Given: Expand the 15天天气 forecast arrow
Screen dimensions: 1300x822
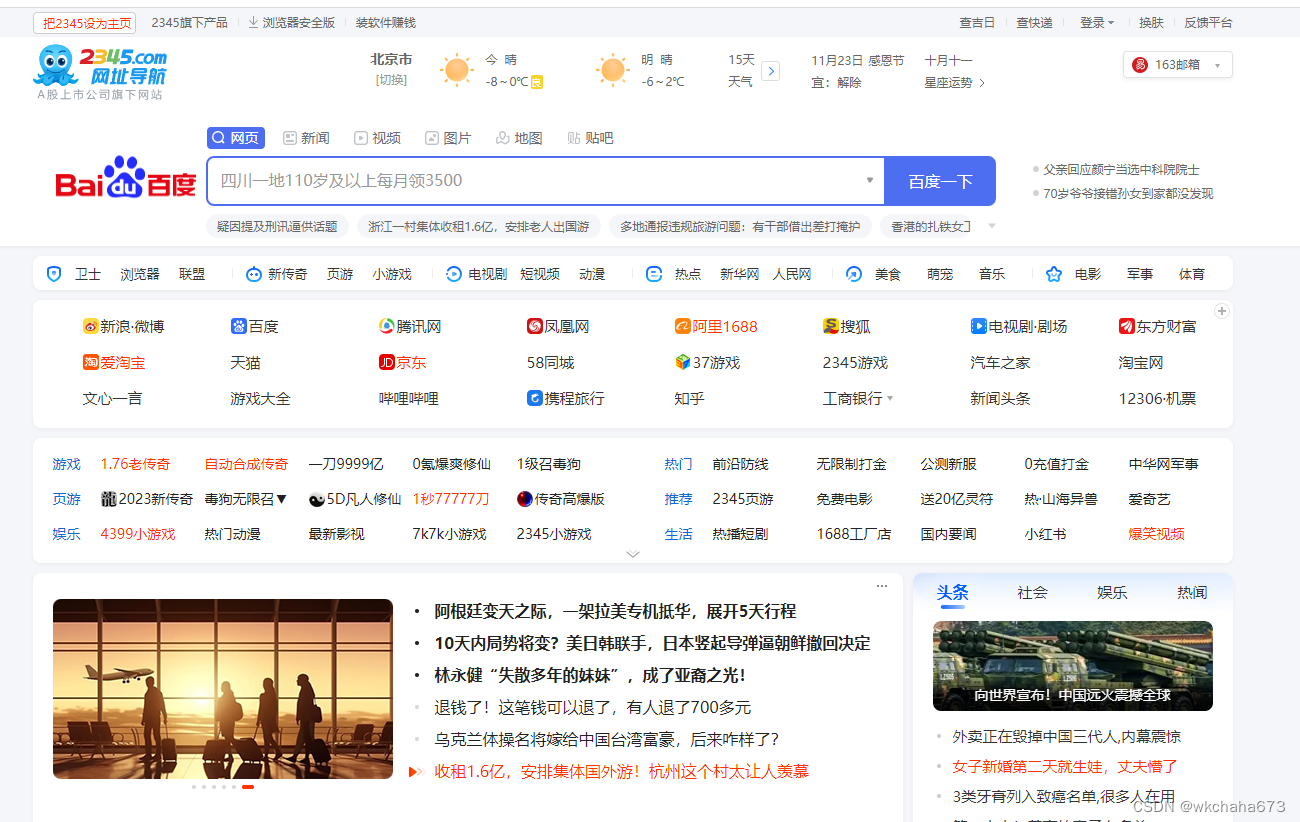Looking at the screenshot, I should tap(770, 71).
